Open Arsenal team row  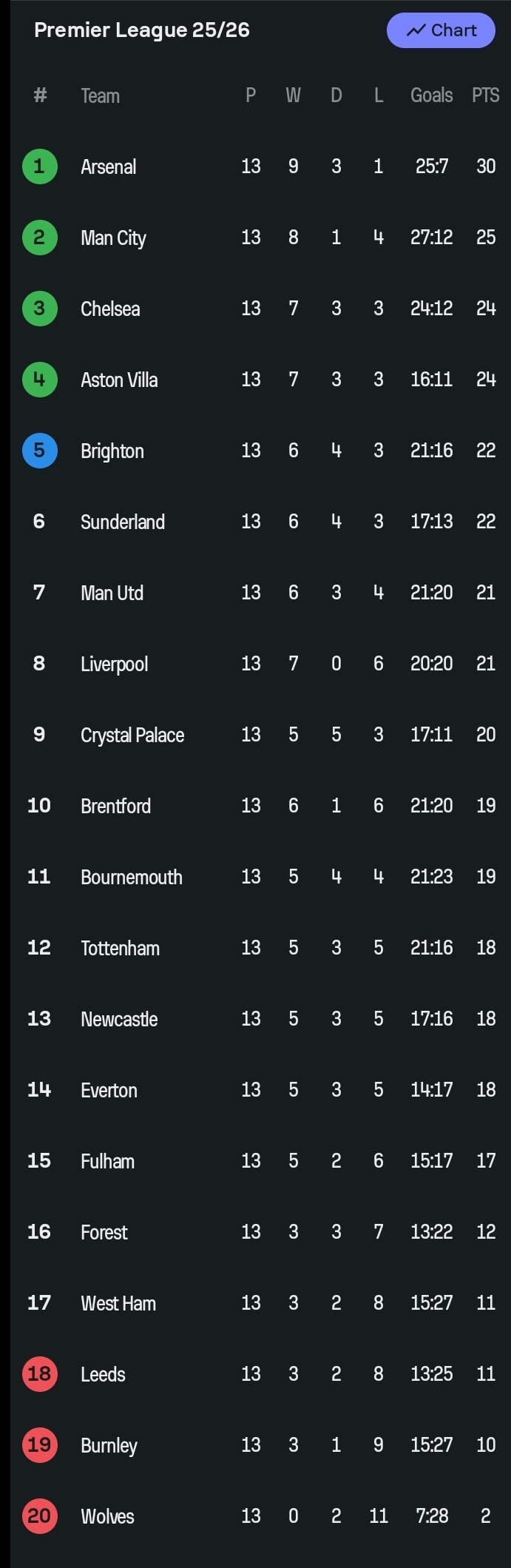pyautogui.click(x=109, y=166)
